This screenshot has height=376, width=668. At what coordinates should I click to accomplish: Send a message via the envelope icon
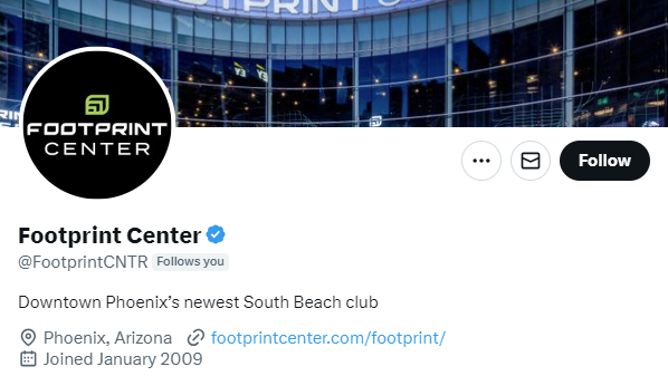click(x=530, y=161)
